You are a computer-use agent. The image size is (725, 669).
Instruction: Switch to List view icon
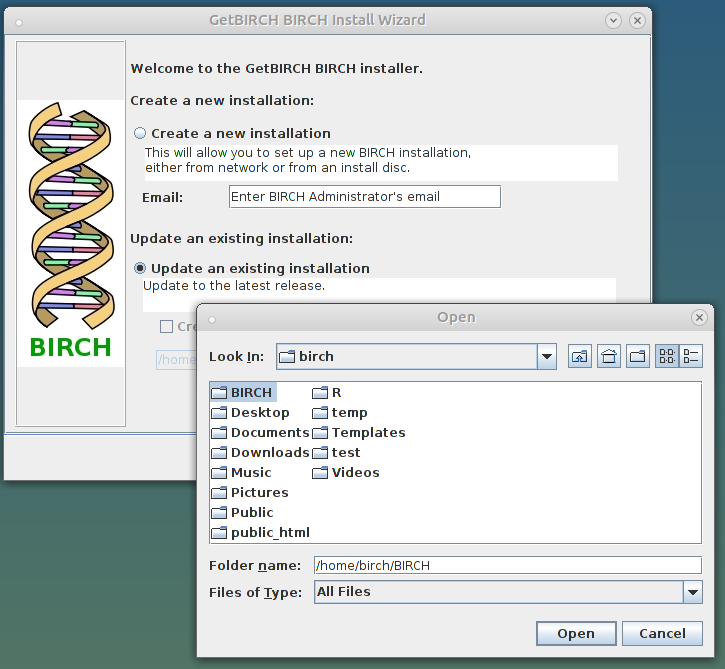pos(667,357)
